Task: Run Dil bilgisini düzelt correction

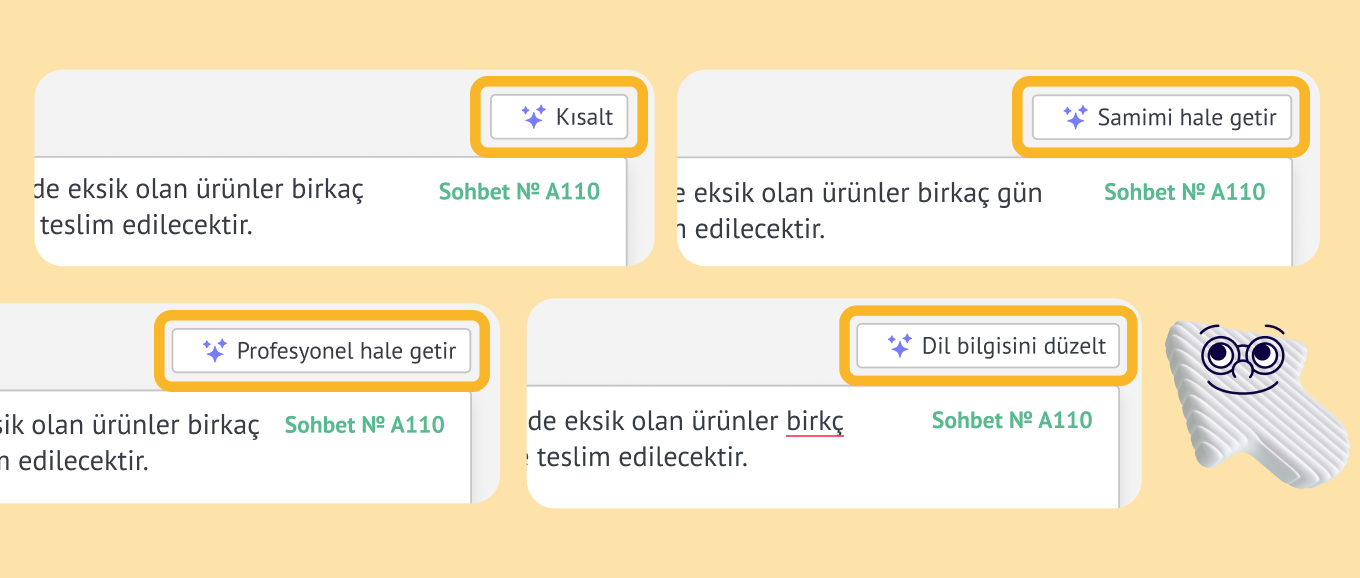Action: click(x=988, y=346)
